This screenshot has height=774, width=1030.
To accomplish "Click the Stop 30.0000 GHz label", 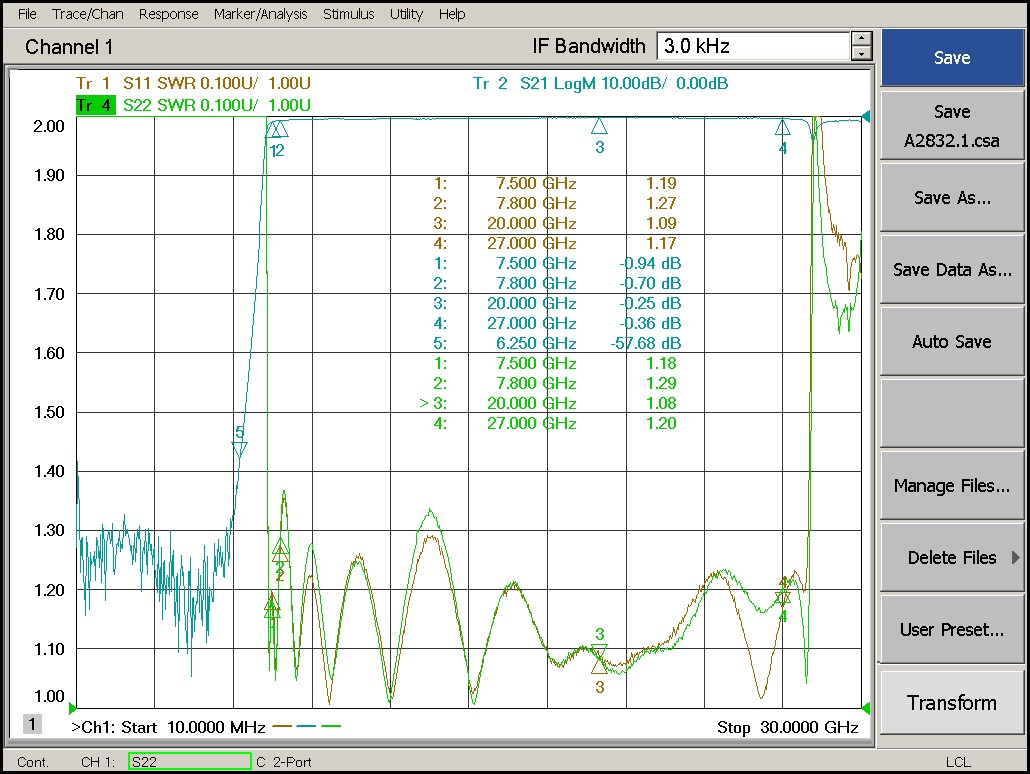I will [x=788, y=727].
